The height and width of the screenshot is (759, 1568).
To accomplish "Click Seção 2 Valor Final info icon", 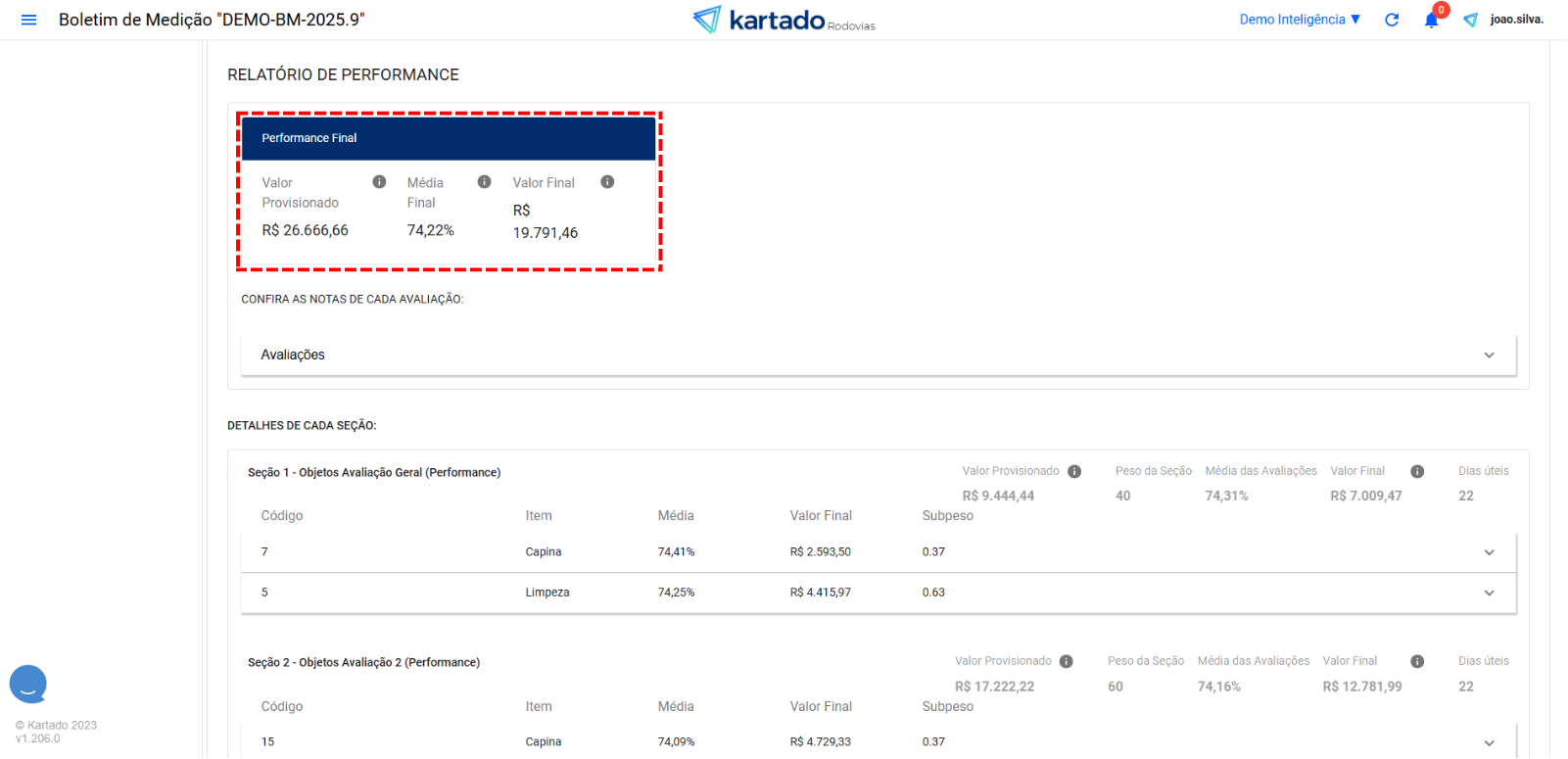I will coord(1417,662).
